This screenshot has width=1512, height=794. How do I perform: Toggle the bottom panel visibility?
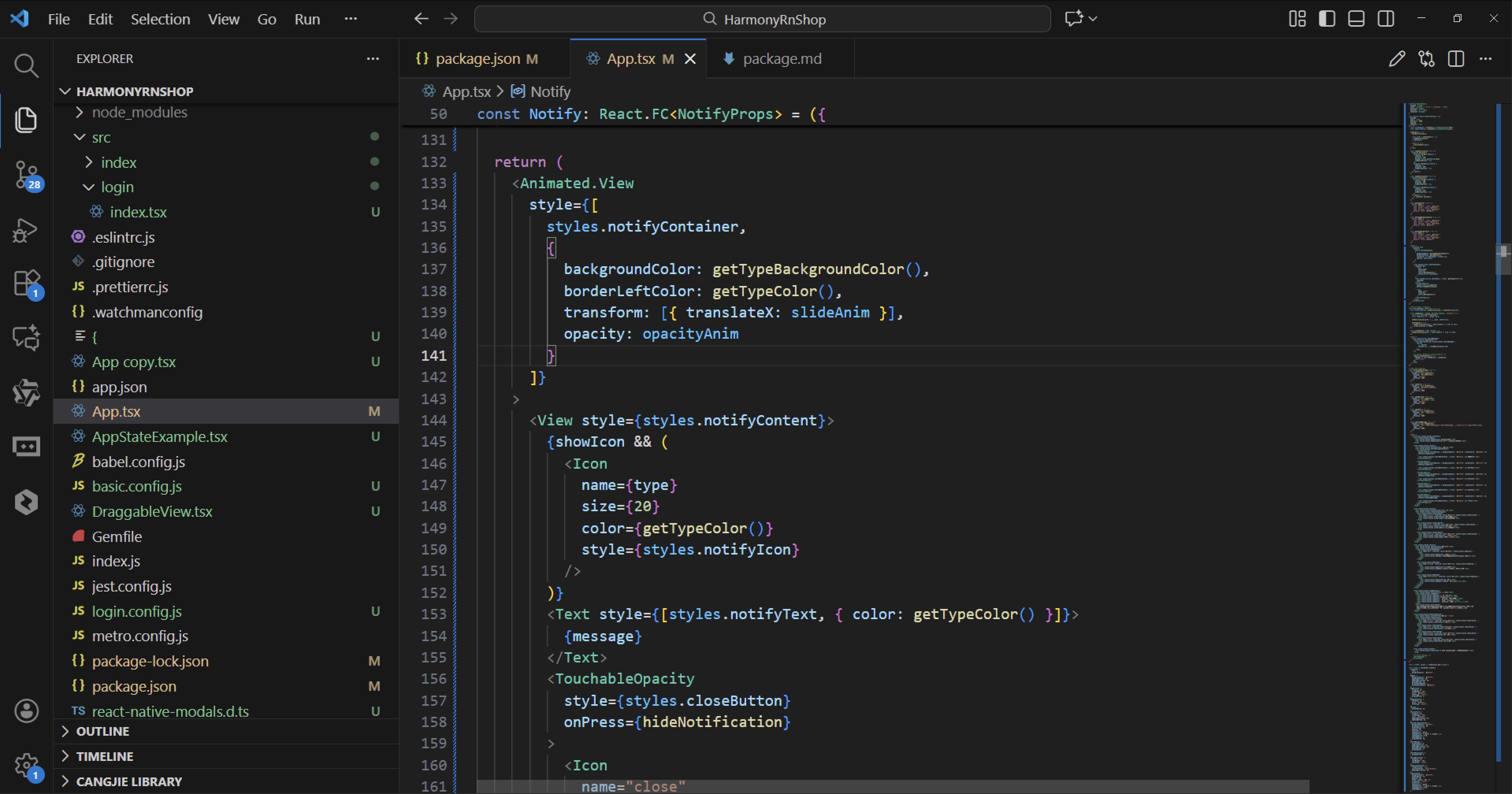1356,19
